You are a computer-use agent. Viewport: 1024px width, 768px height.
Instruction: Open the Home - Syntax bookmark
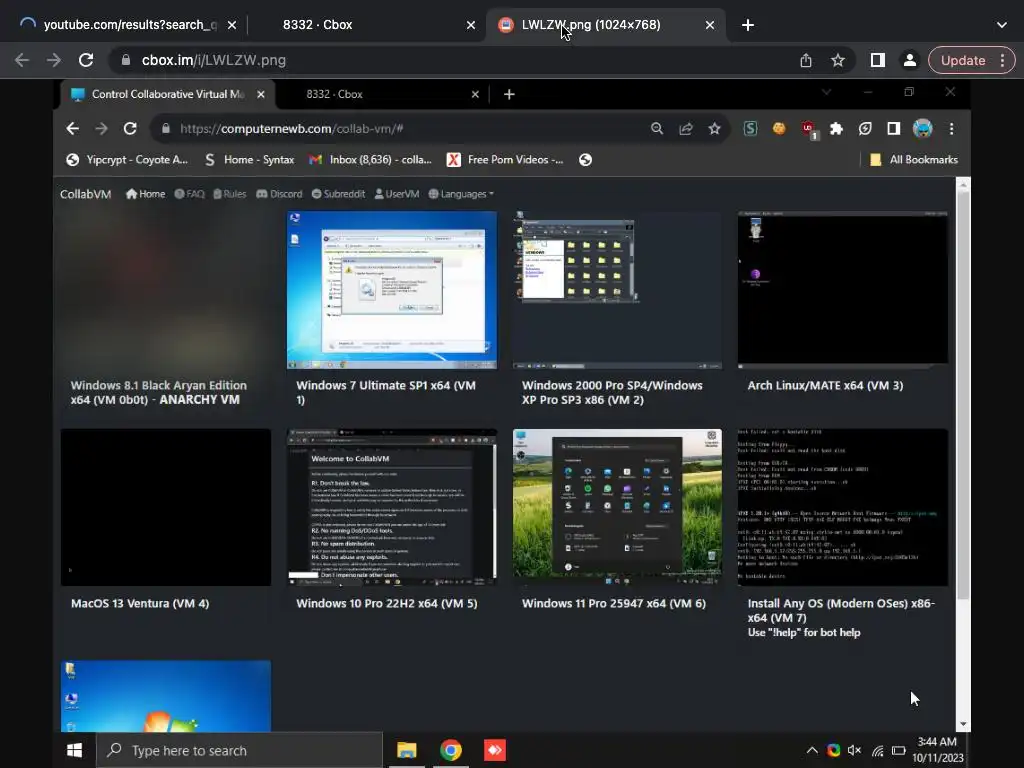[249, 159]
